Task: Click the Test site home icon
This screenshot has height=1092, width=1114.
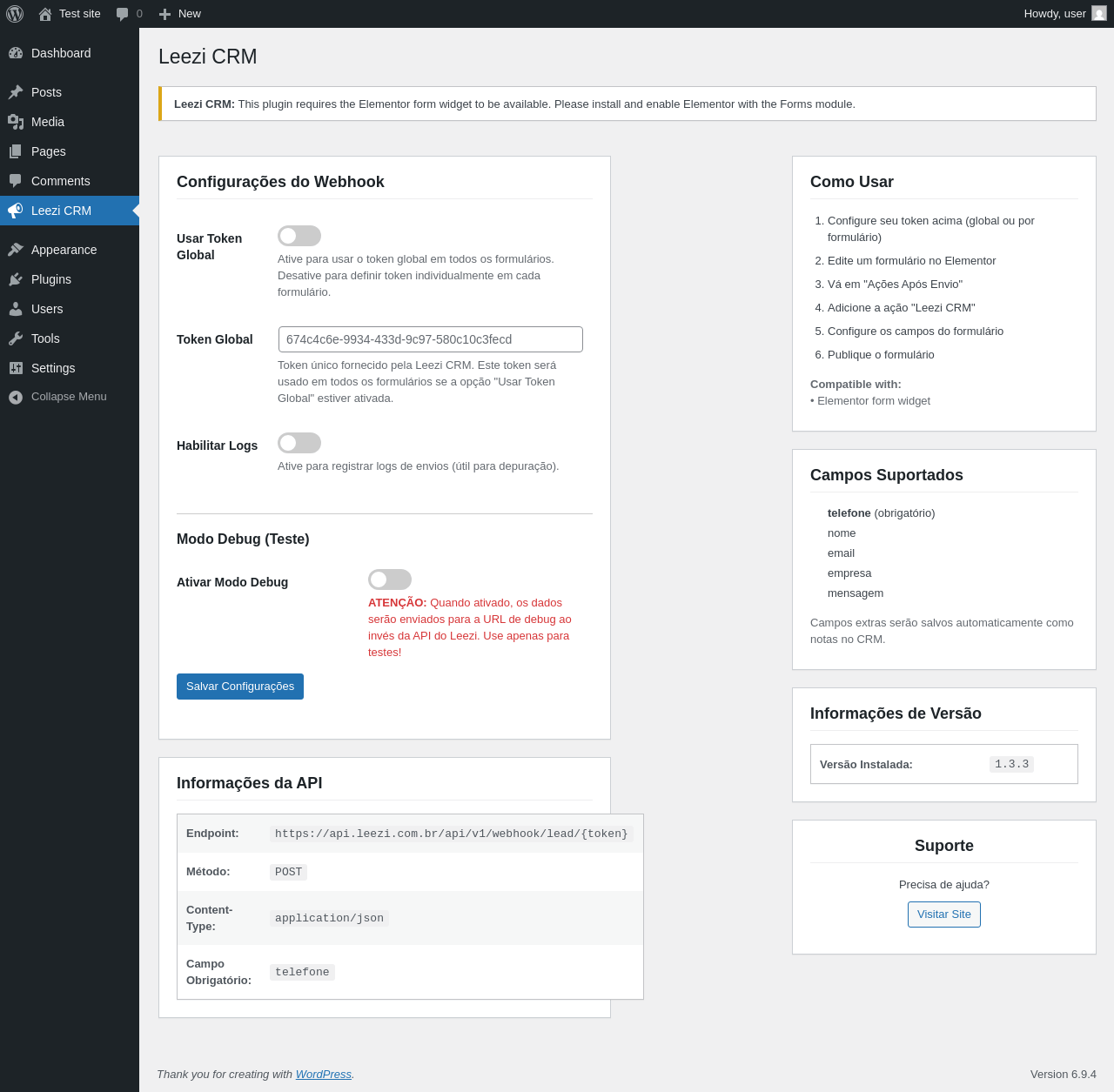Action: 45,14
